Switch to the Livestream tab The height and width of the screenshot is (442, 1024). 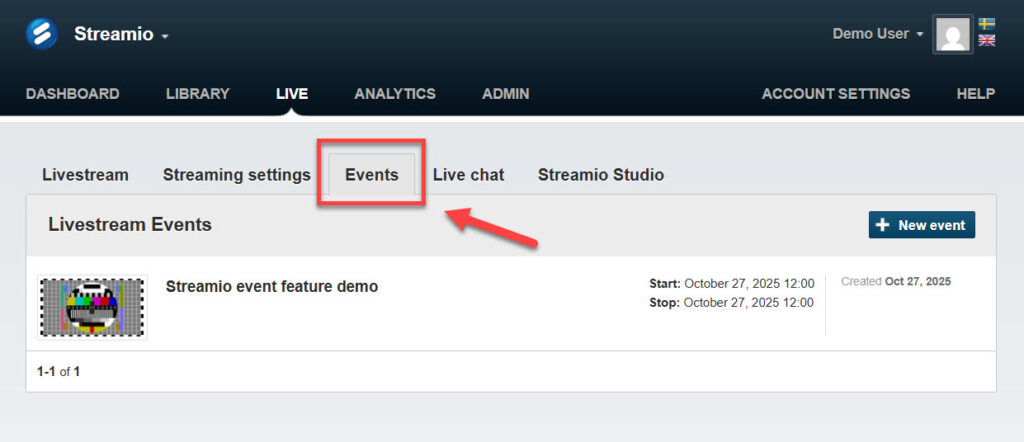click(86, 175)
